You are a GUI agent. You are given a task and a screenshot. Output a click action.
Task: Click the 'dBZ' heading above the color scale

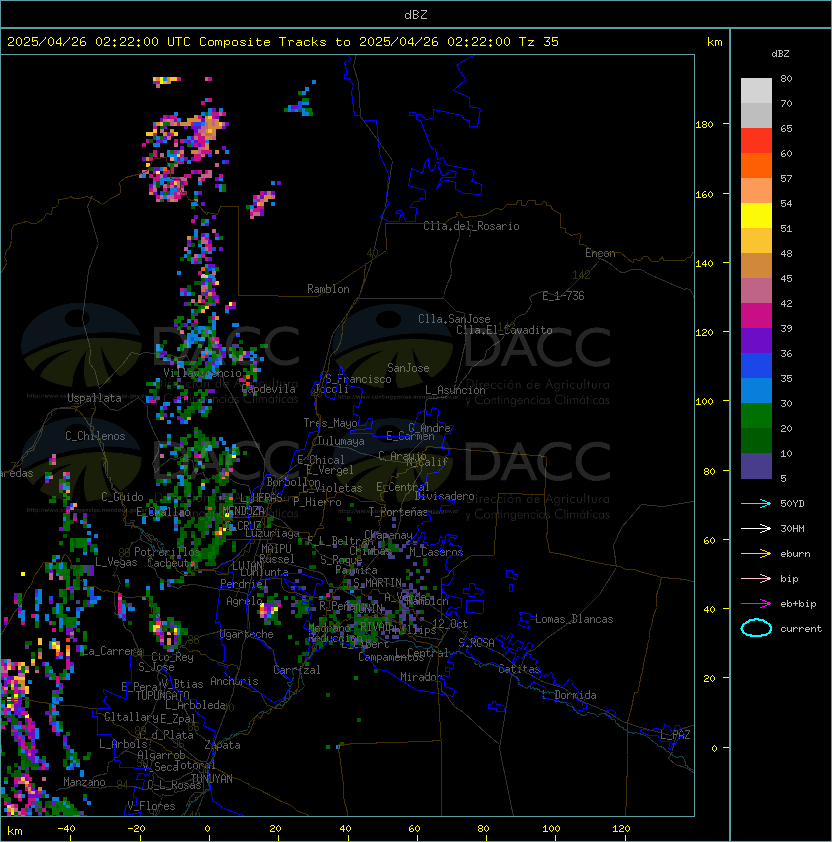780,54
